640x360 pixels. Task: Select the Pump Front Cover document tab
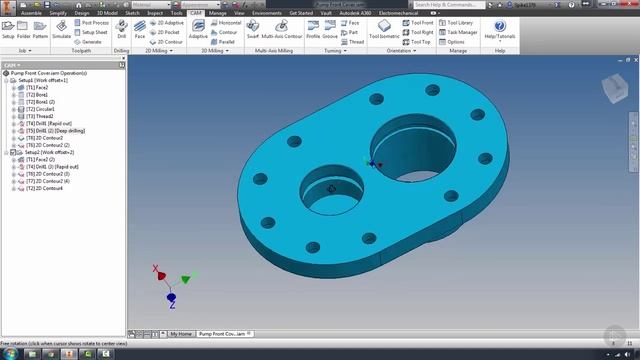[224, 334]
